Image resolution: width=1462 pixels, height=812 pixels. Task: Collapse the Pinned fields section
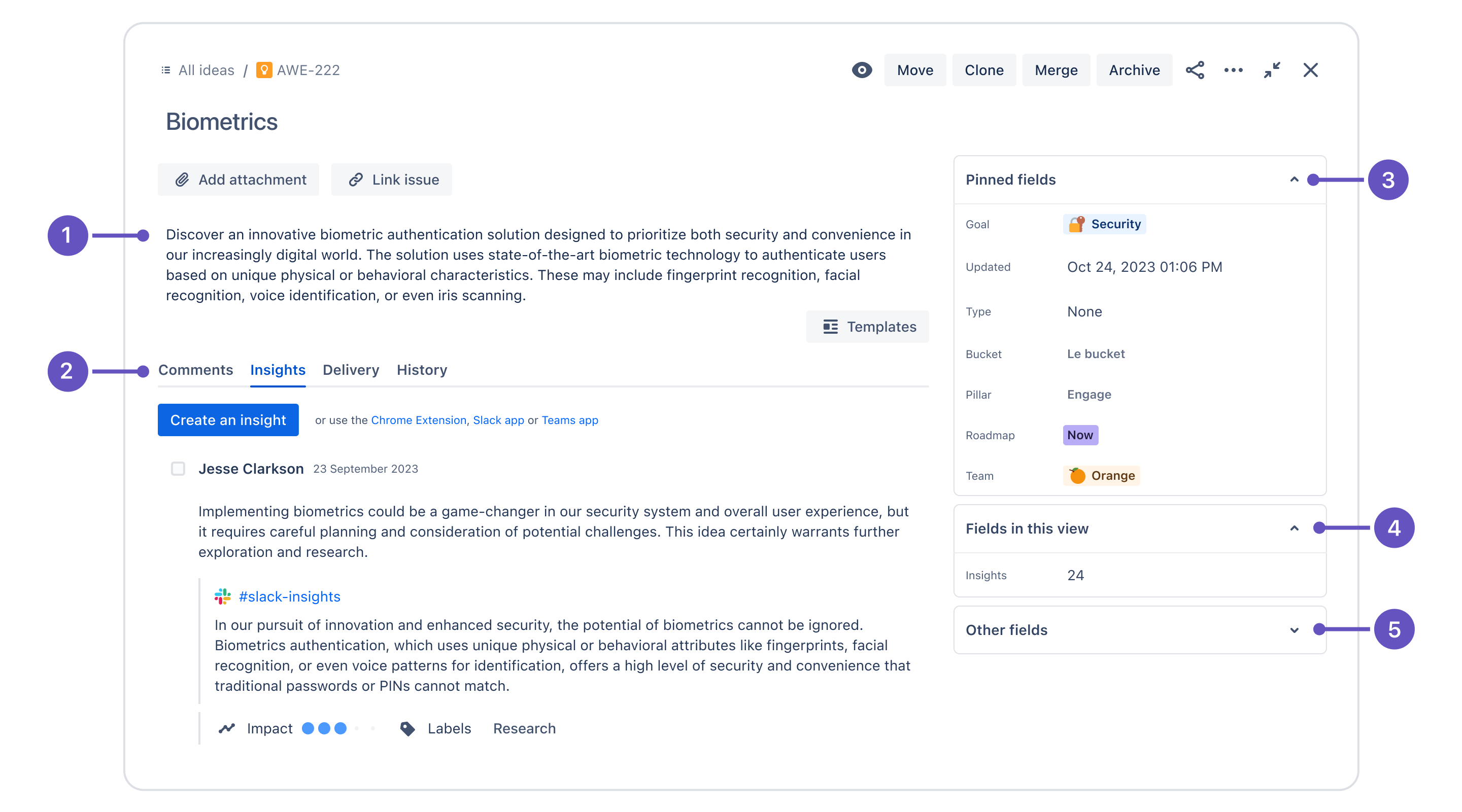[1295, 179]
